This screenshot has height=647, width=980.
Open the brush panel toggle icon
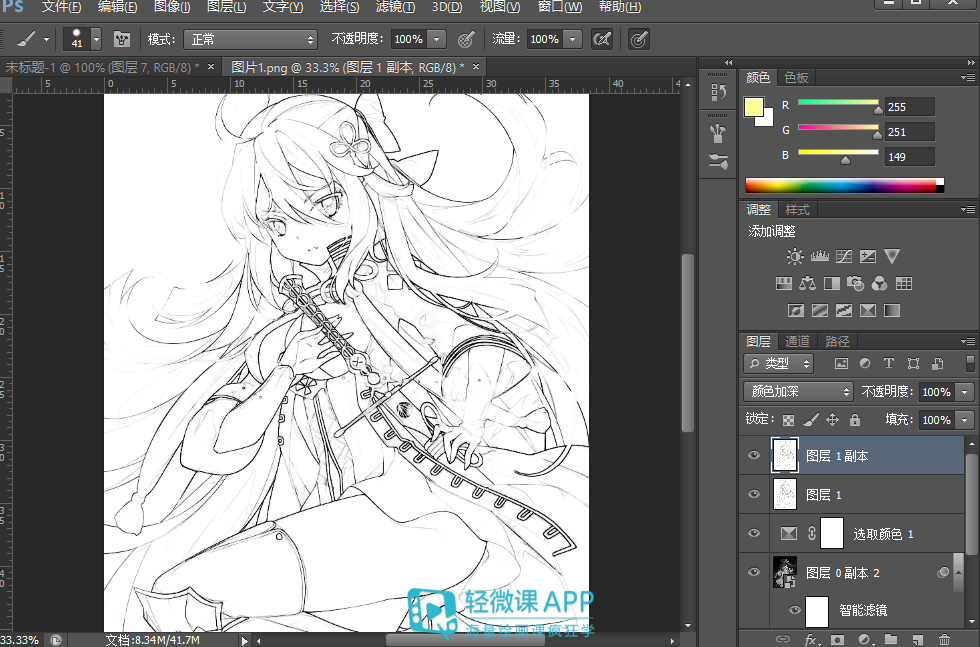point(121,39)
